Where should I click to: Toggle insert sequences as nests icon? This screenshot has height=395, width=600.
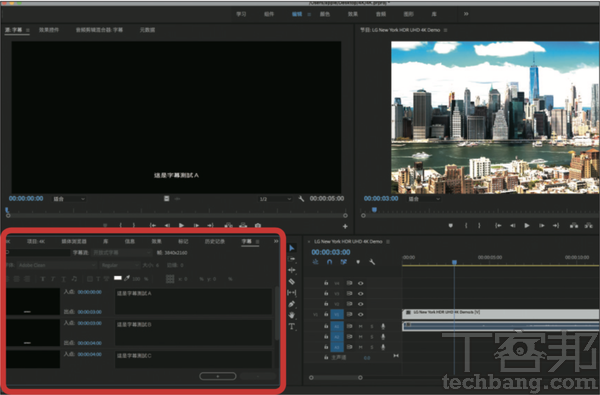315,262
